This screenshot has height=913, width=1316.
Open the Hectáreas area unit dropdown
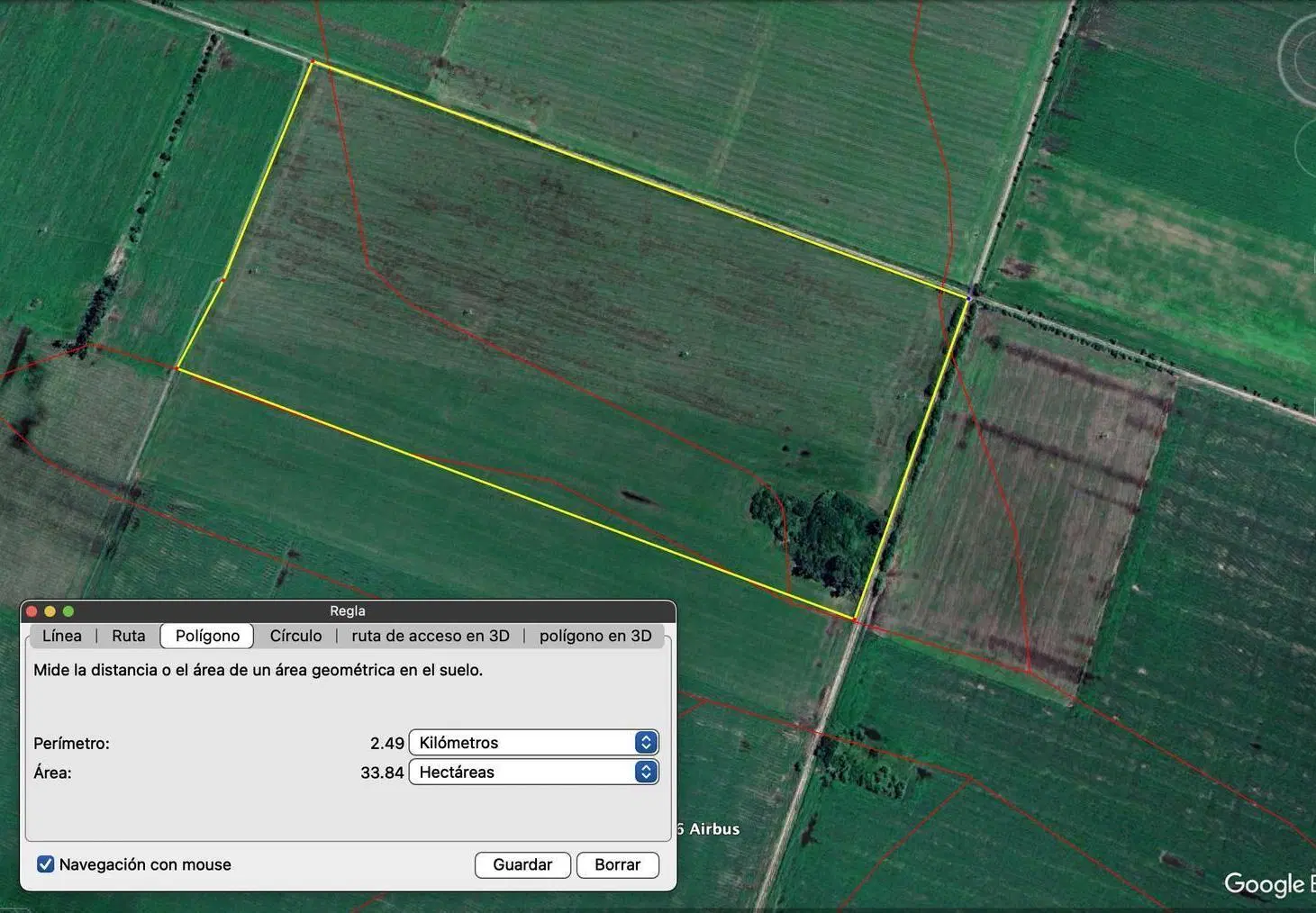coord(534,772)
